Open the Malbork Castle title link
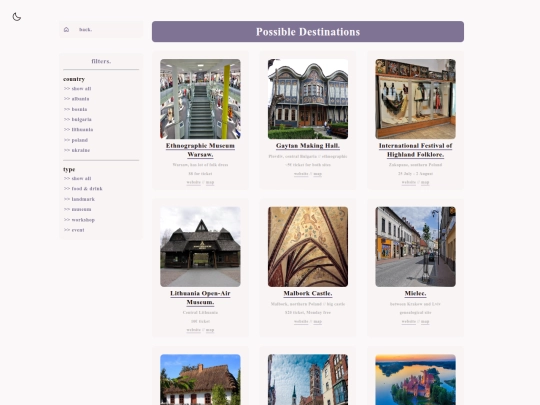 pyautogui.click(x=308, y=293)
